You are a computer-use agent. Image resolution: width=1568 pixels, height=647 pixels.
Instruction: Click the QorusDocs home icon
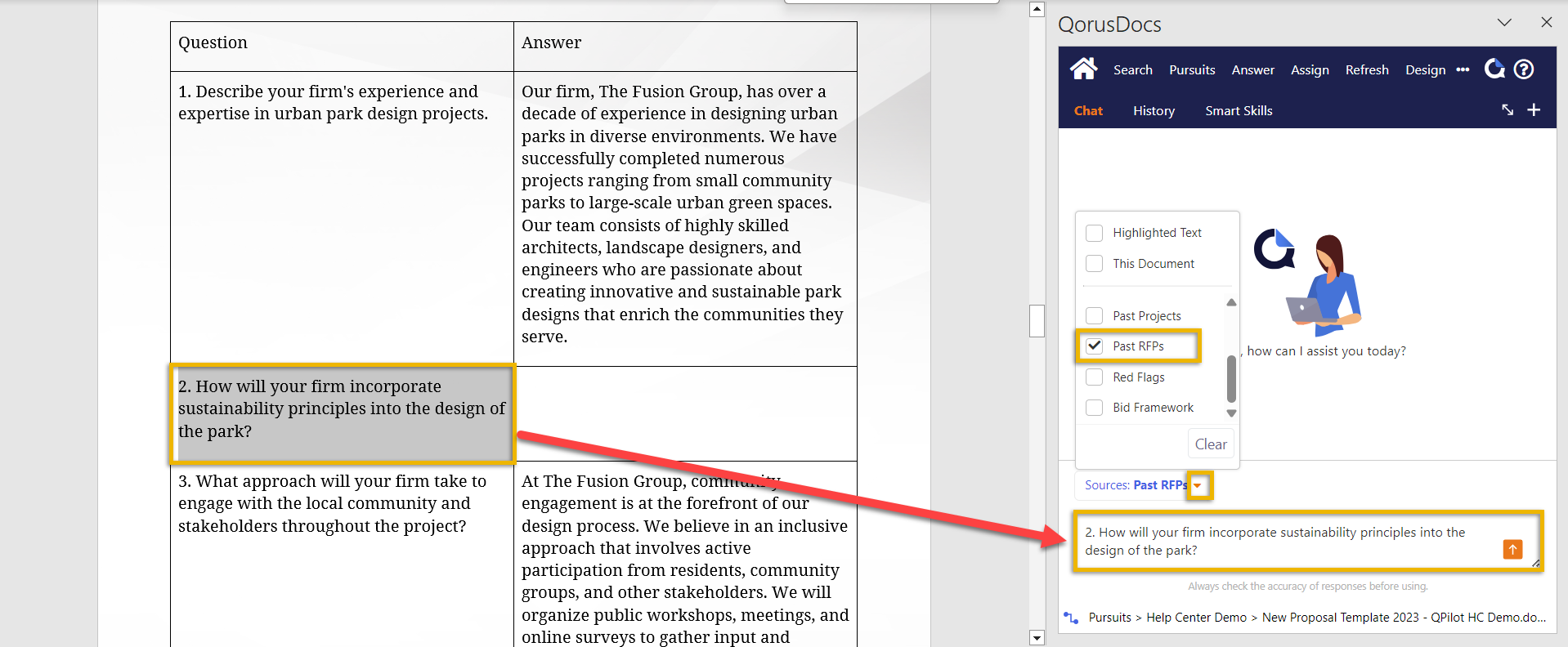click(x=1083, y=69)
